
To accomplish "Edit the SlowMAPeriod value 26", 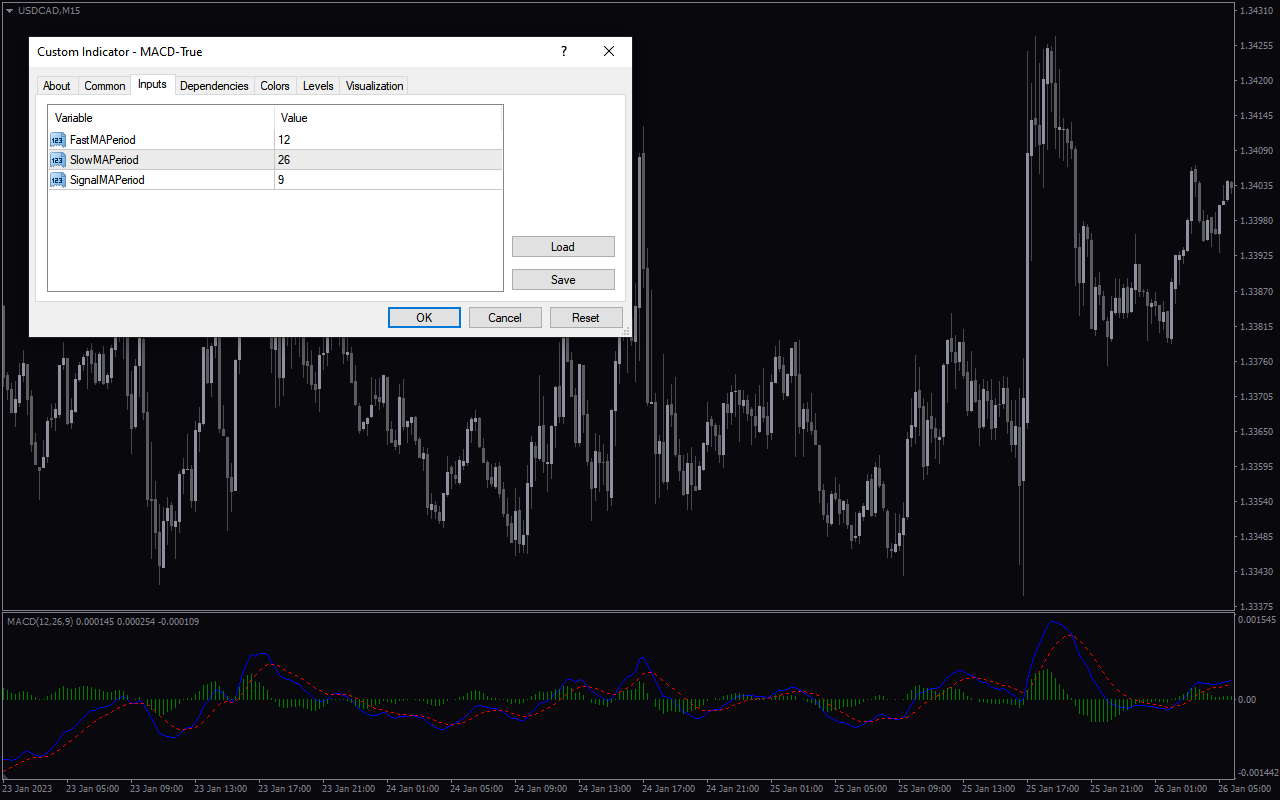I will (x=388, y=160).
